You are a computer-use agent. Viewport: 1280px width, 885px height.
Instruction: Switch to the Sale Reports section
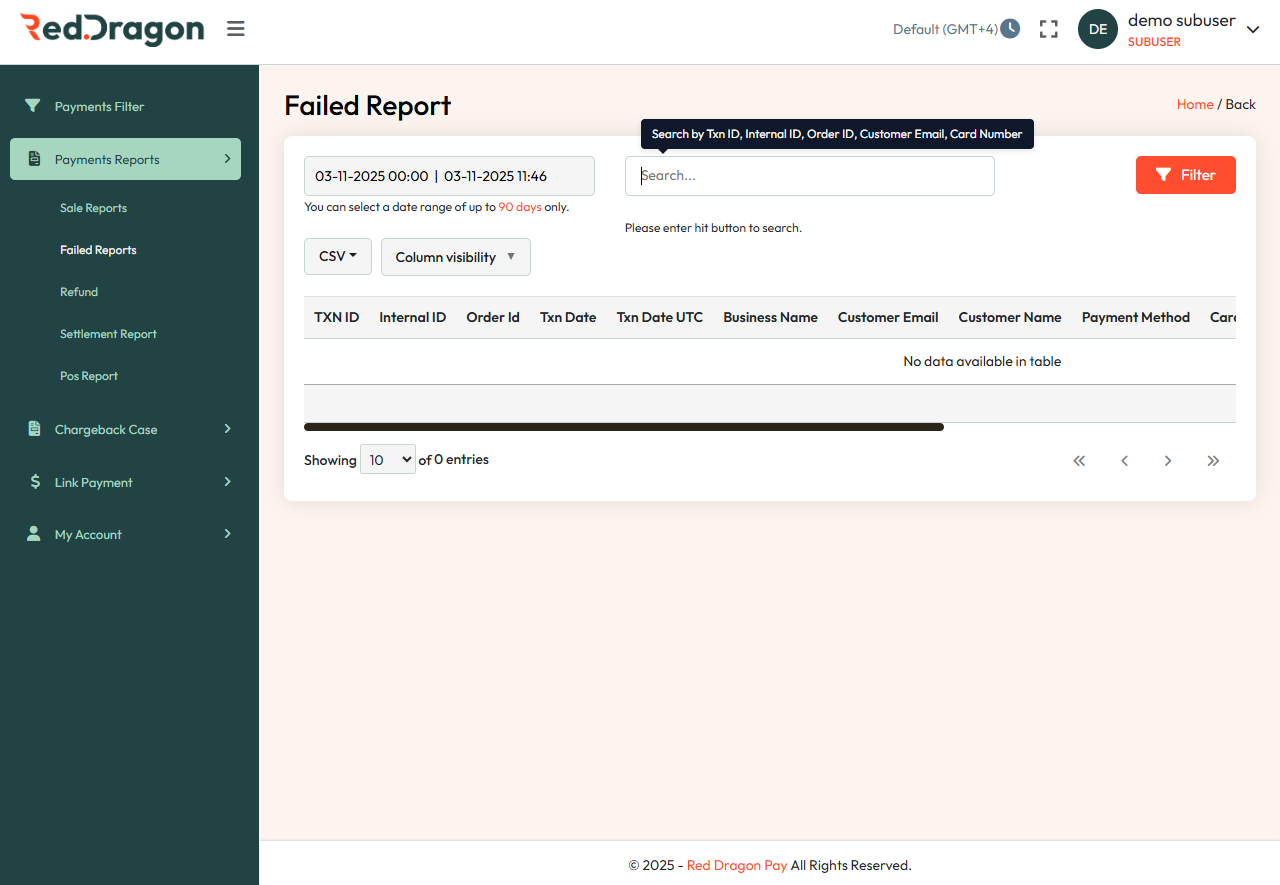point(93,208)
